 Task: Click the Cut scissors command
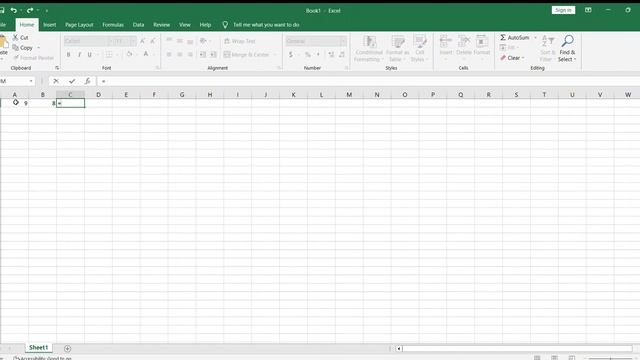click(x=20, y=38)
